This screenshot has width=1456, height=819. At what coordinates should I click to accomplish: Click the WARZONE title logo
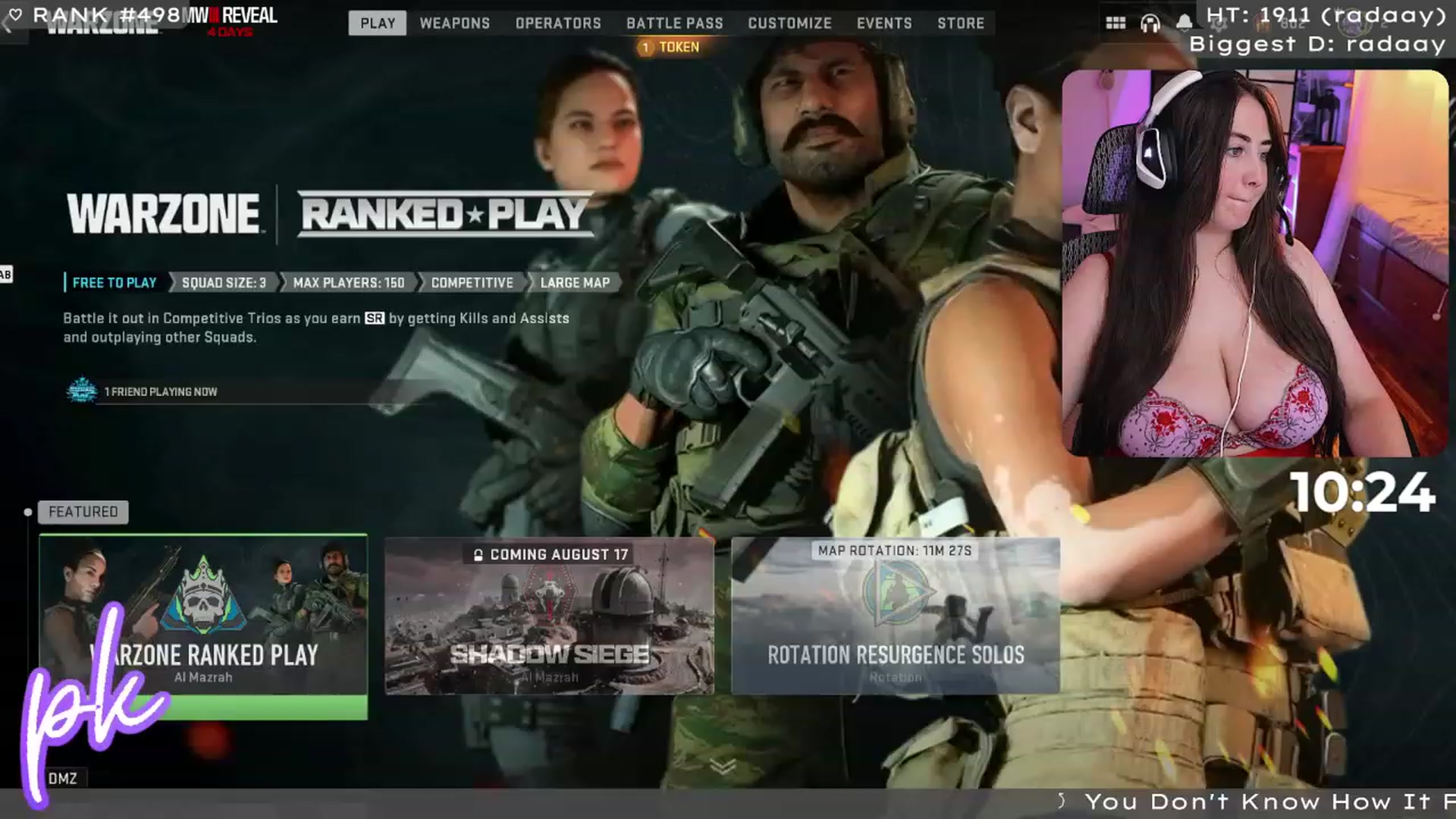(163, 214)
